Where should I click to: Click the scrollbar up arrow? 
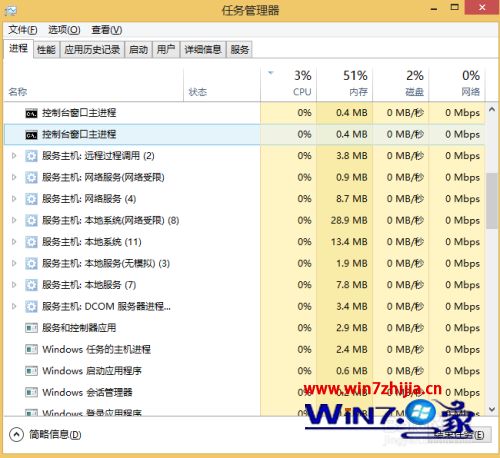(492, 109)
